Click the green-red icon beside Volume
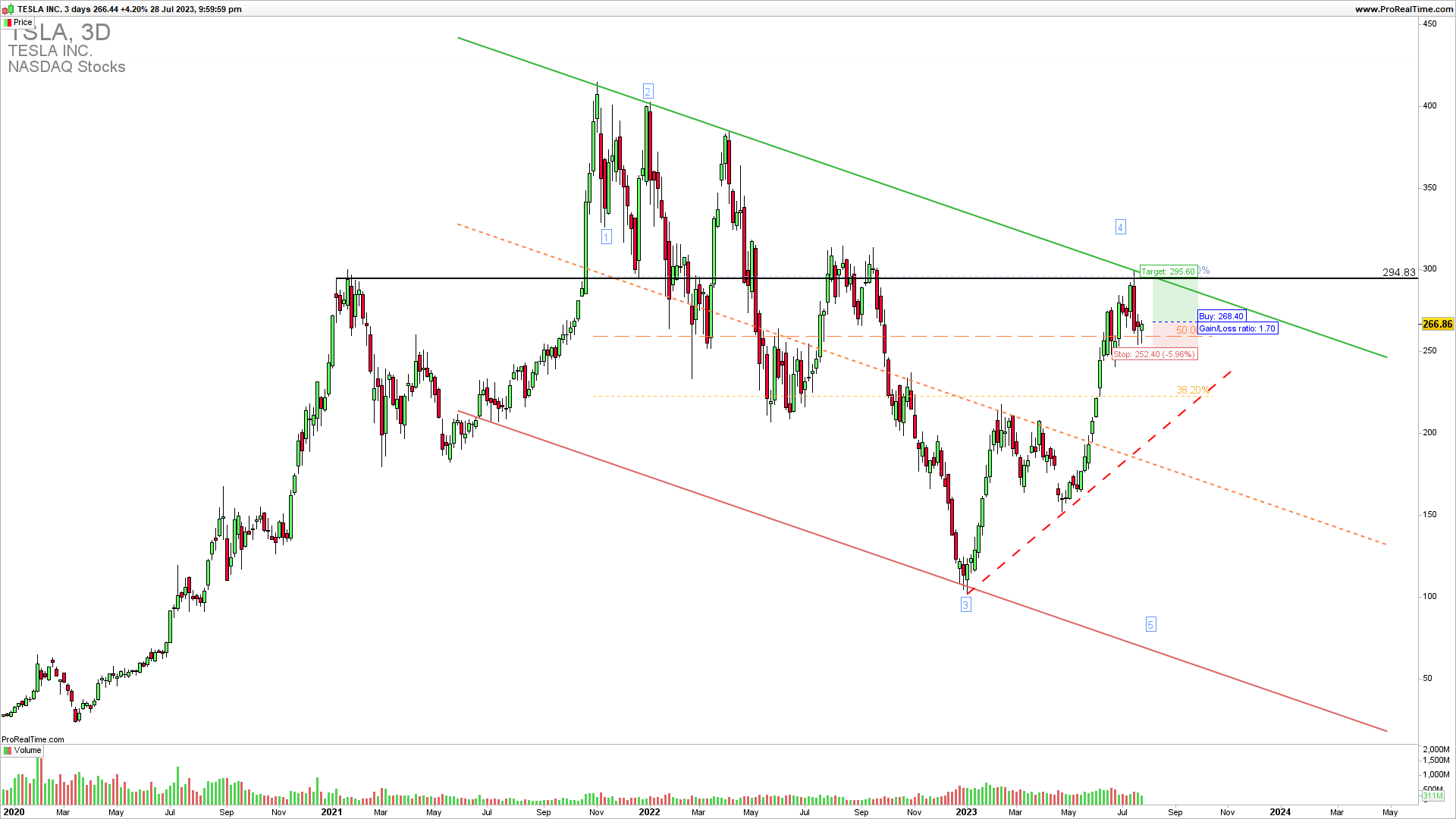1456x819 pixels. [x=8, y=750]
